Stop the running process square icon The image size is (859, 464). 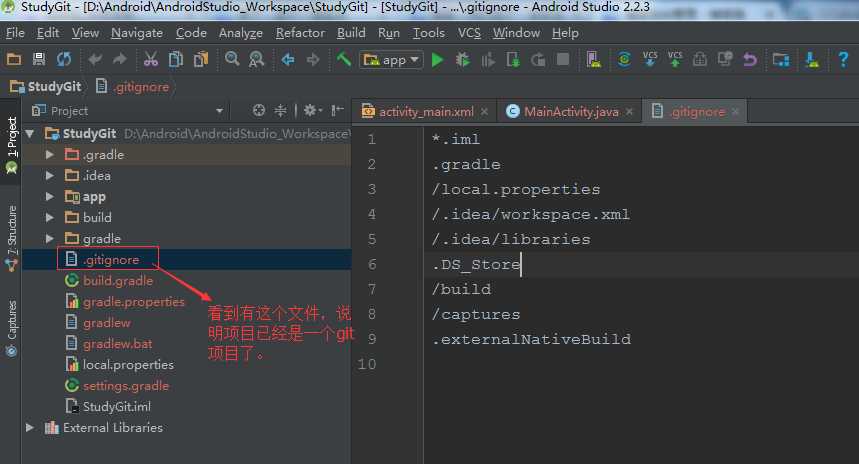[563, 59]
